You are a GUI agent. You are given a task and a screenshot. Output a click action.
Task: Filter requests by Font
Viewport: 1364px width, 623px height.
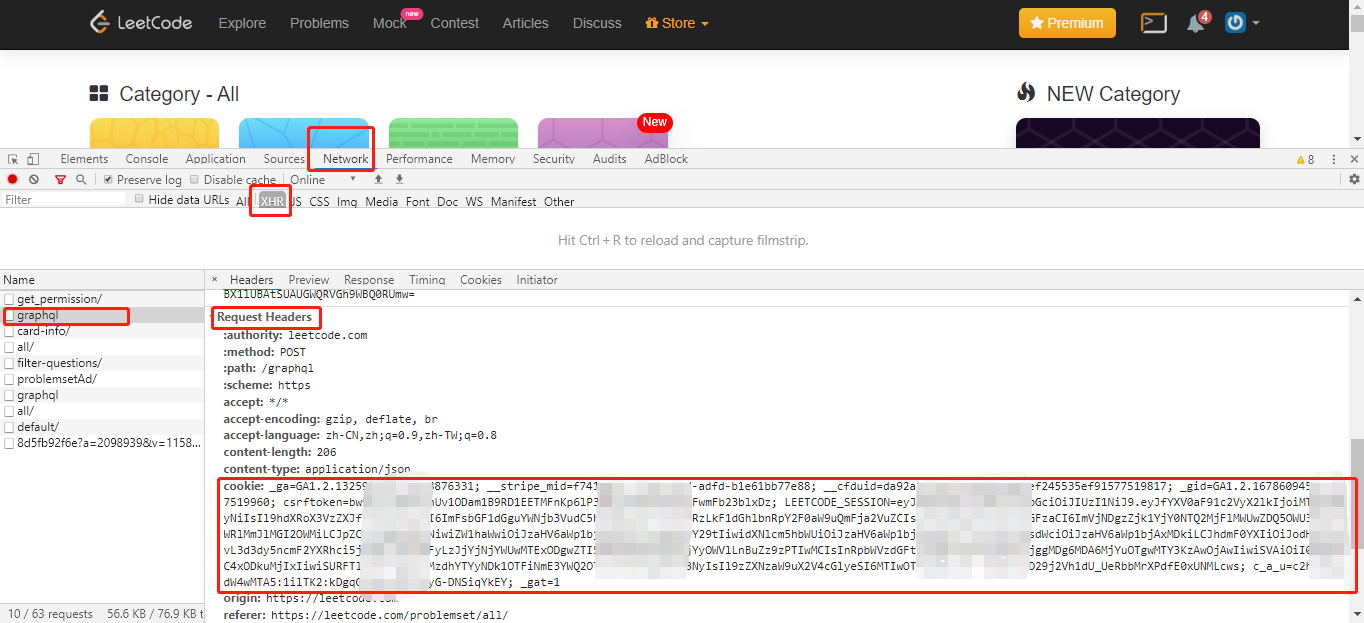[x=417, y=201]
